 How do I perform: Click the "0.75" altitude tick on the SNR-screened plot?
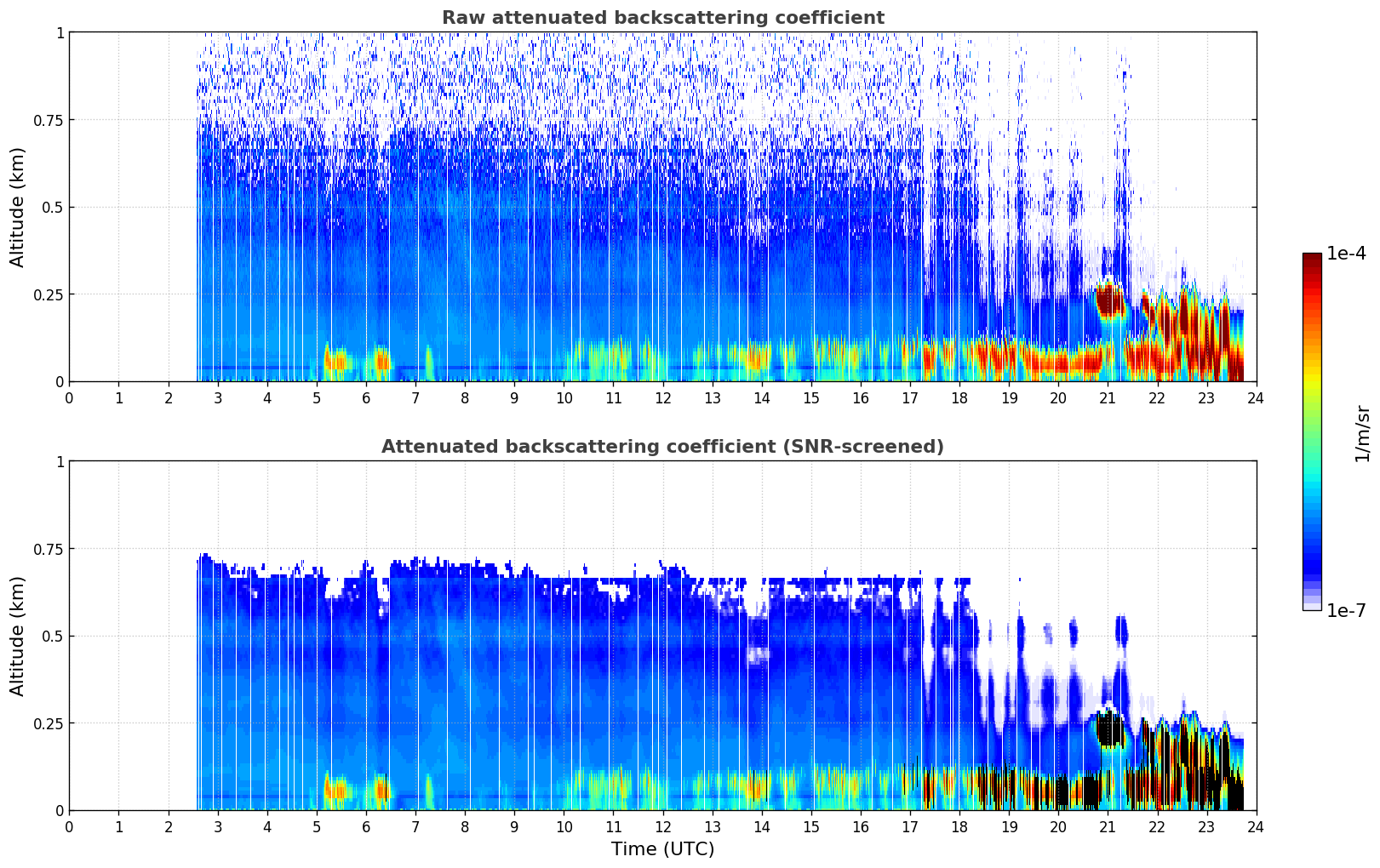coord(48,549)
